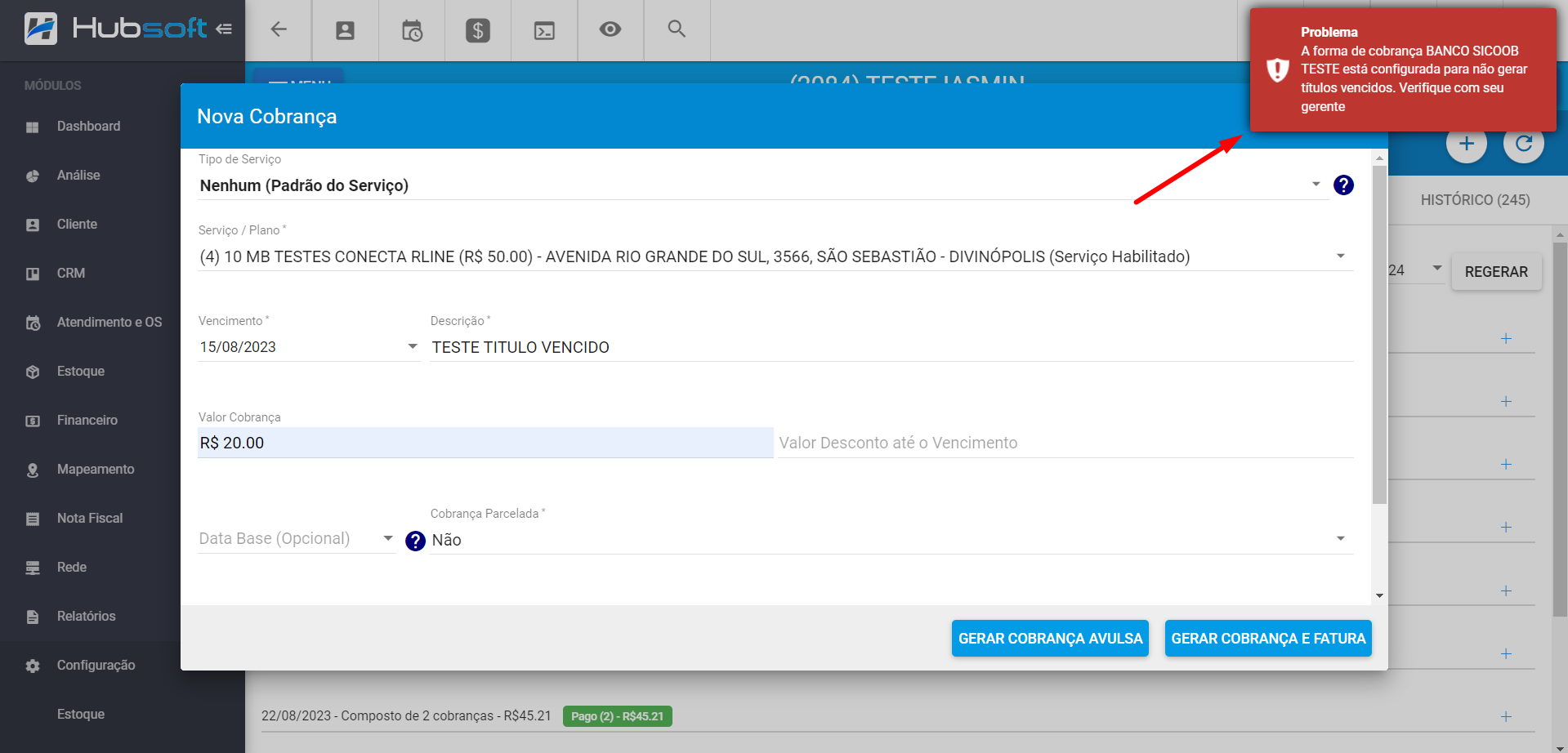Click GERAR COBRANÇA E FATURA button
This screenshot has height=753, width=1568.
(1268, 639)
